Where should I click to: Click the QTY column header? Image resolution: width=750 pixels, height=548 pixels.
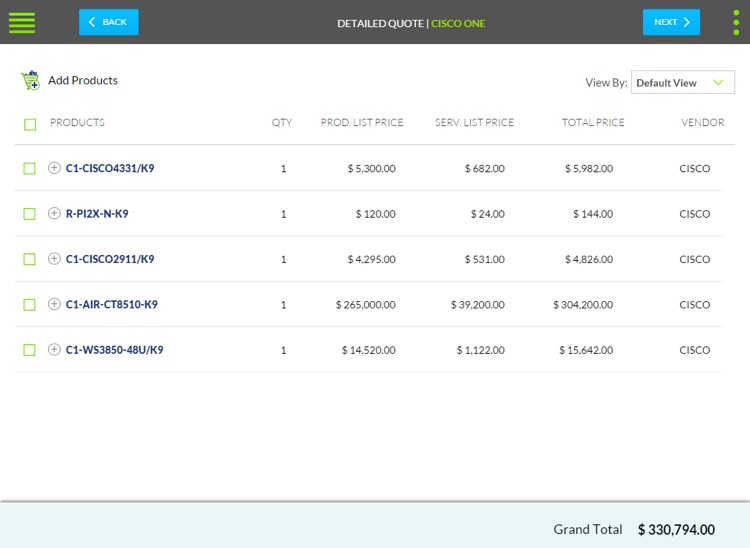coord(282,122)
